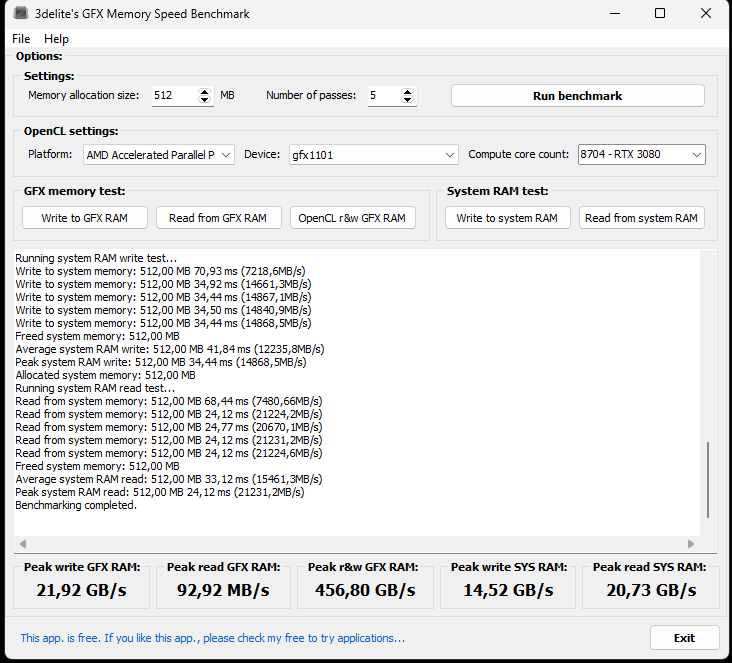Screen dimensions: 732x663
Task: Click the vertical scrollbar thumb of log
Action: coord(708,480)
